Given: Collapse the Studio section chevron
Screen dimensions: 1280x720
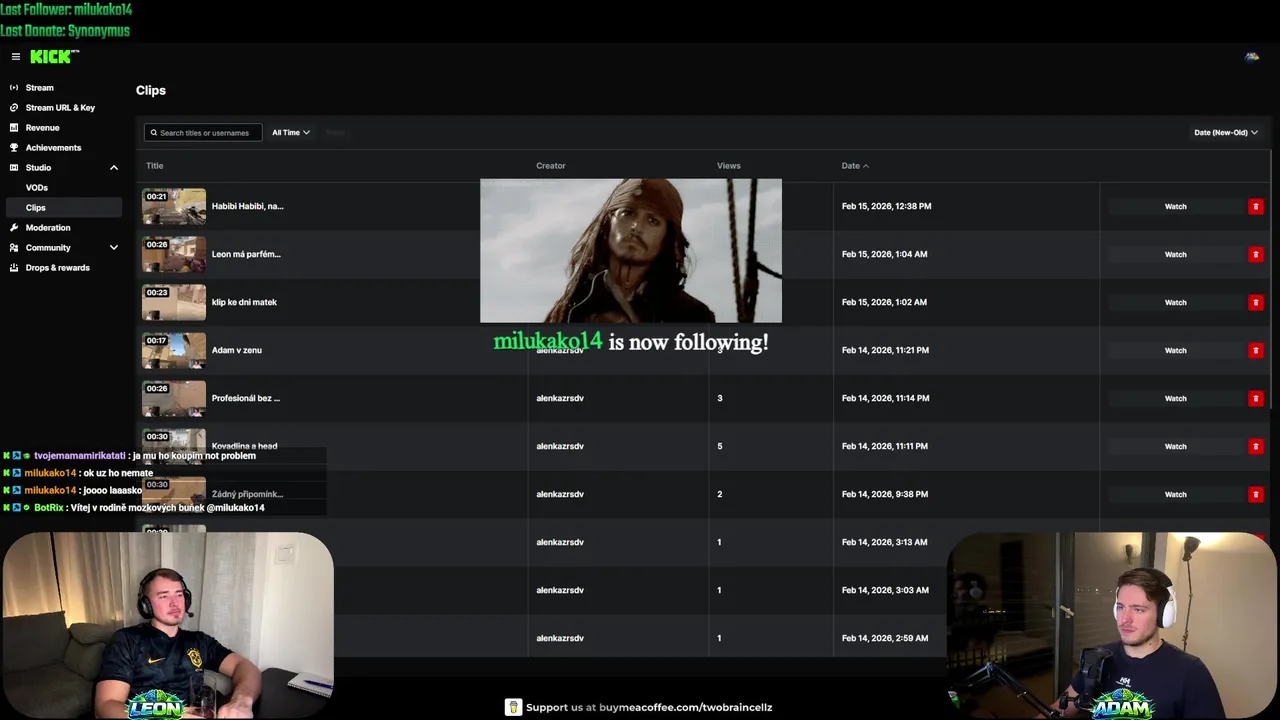Looking at the screenshot, I should click(x=114, y=168).
